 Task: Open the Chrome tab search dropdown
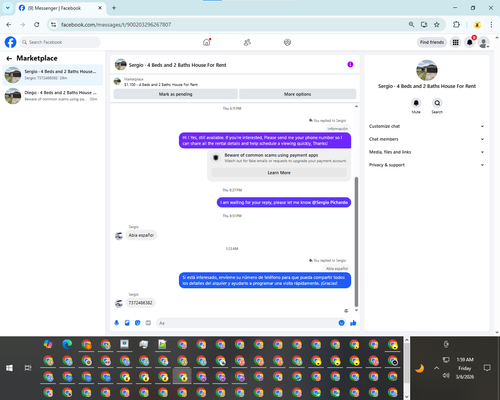pyautogui.click(x=8, y=8)
